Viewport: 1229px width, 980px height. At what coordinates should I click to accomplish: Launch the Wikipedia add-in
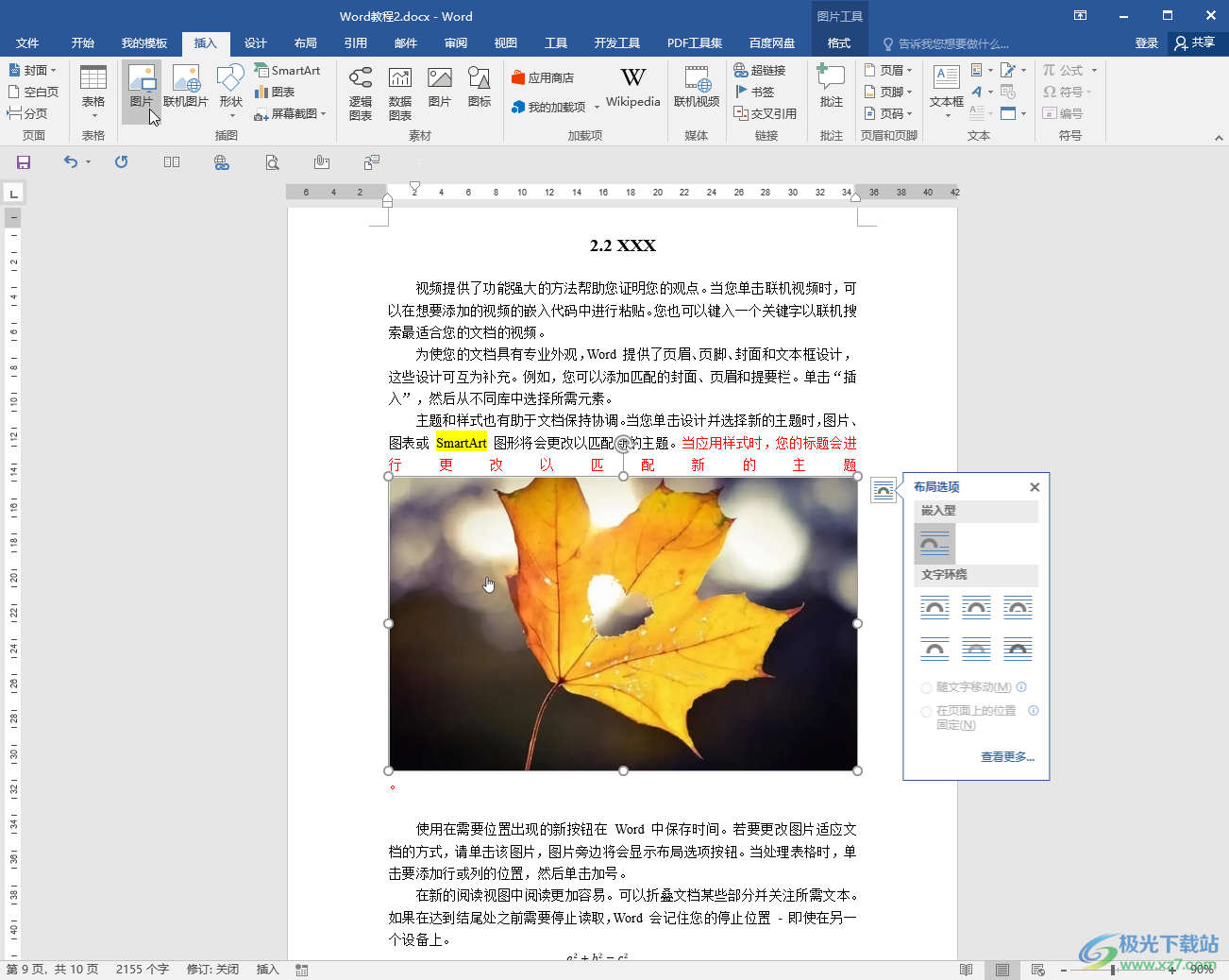click(x=633, y=87)
